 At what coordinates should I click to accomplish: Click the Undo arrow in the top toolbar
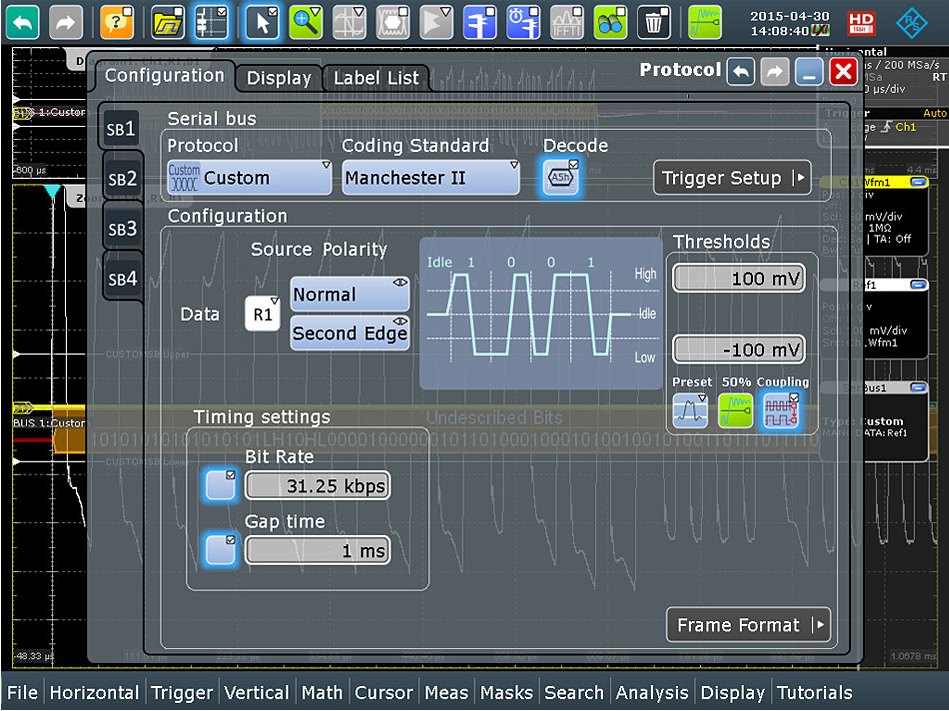coord(22,21)
